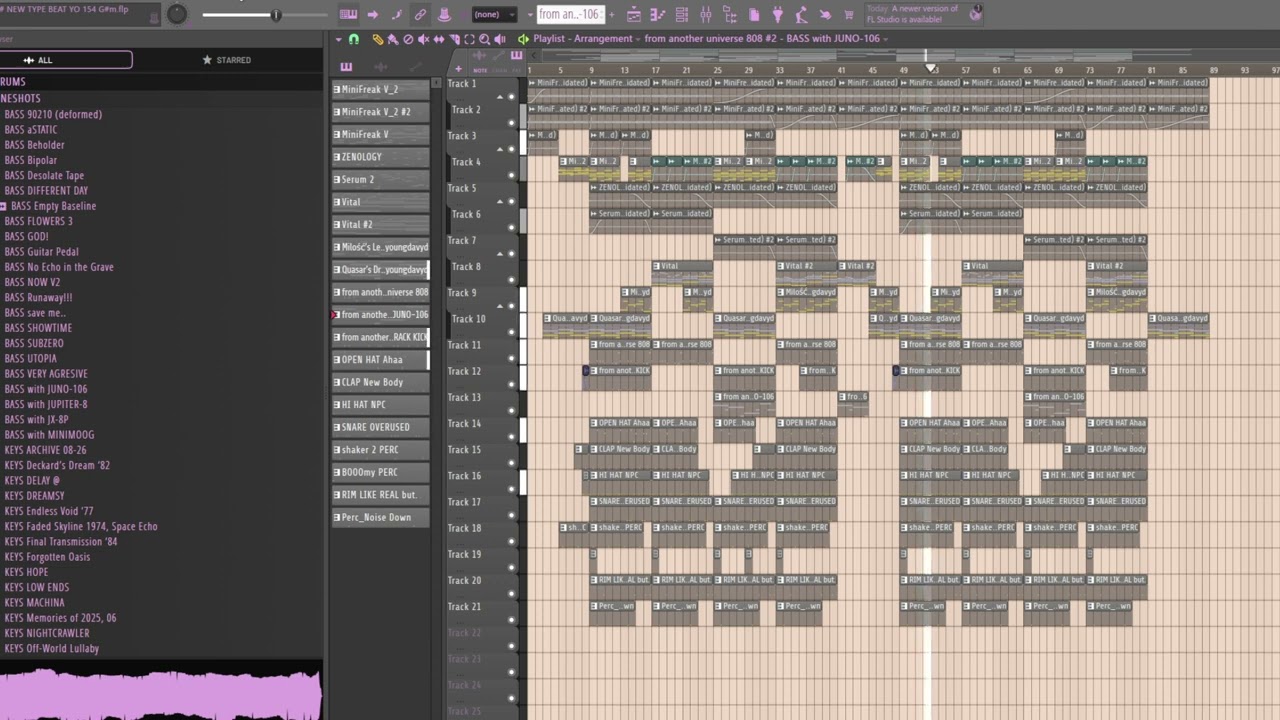Select 'MiniFreak V_2' in the picker
Screen dimensions: 1280x720
381,89
